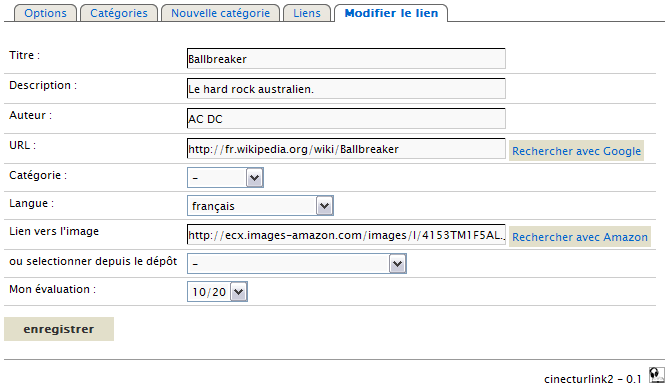Screen dimensions: 670x388
Task: Open the dépôt image selection dropdown
Action: [297, 264]
